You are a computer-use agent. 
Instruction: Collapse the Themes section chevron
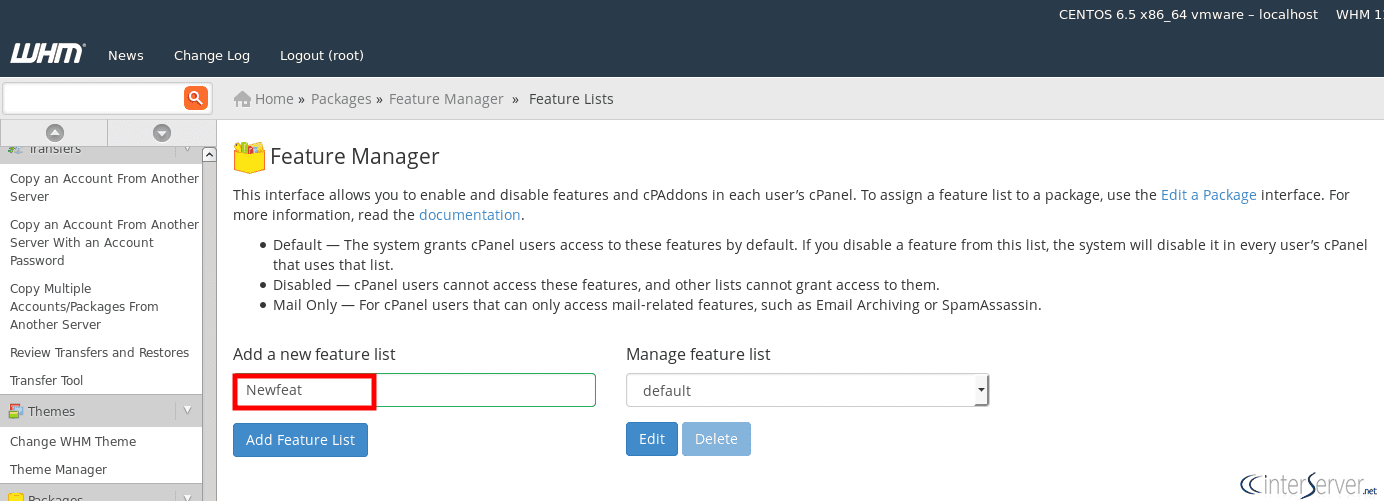pos(187,410)
